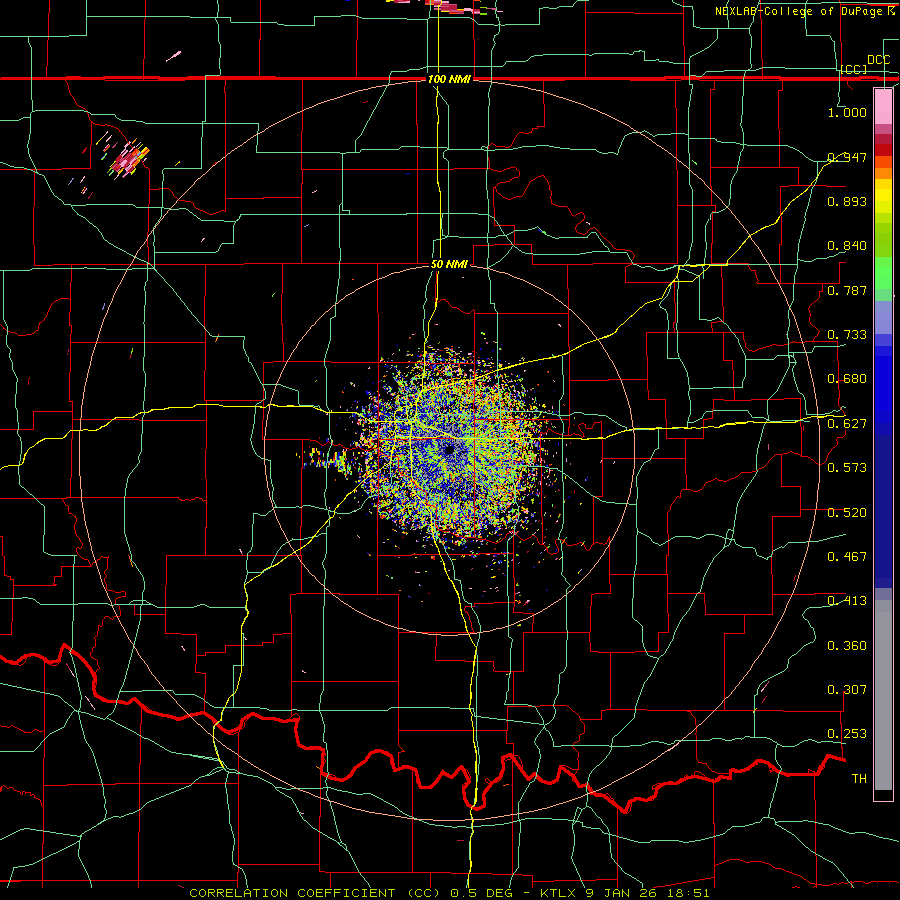Select the 0.360 color scale value
The width and height of the screenshot is (900, 900).
pyautogui.click(x=847, y=646)
